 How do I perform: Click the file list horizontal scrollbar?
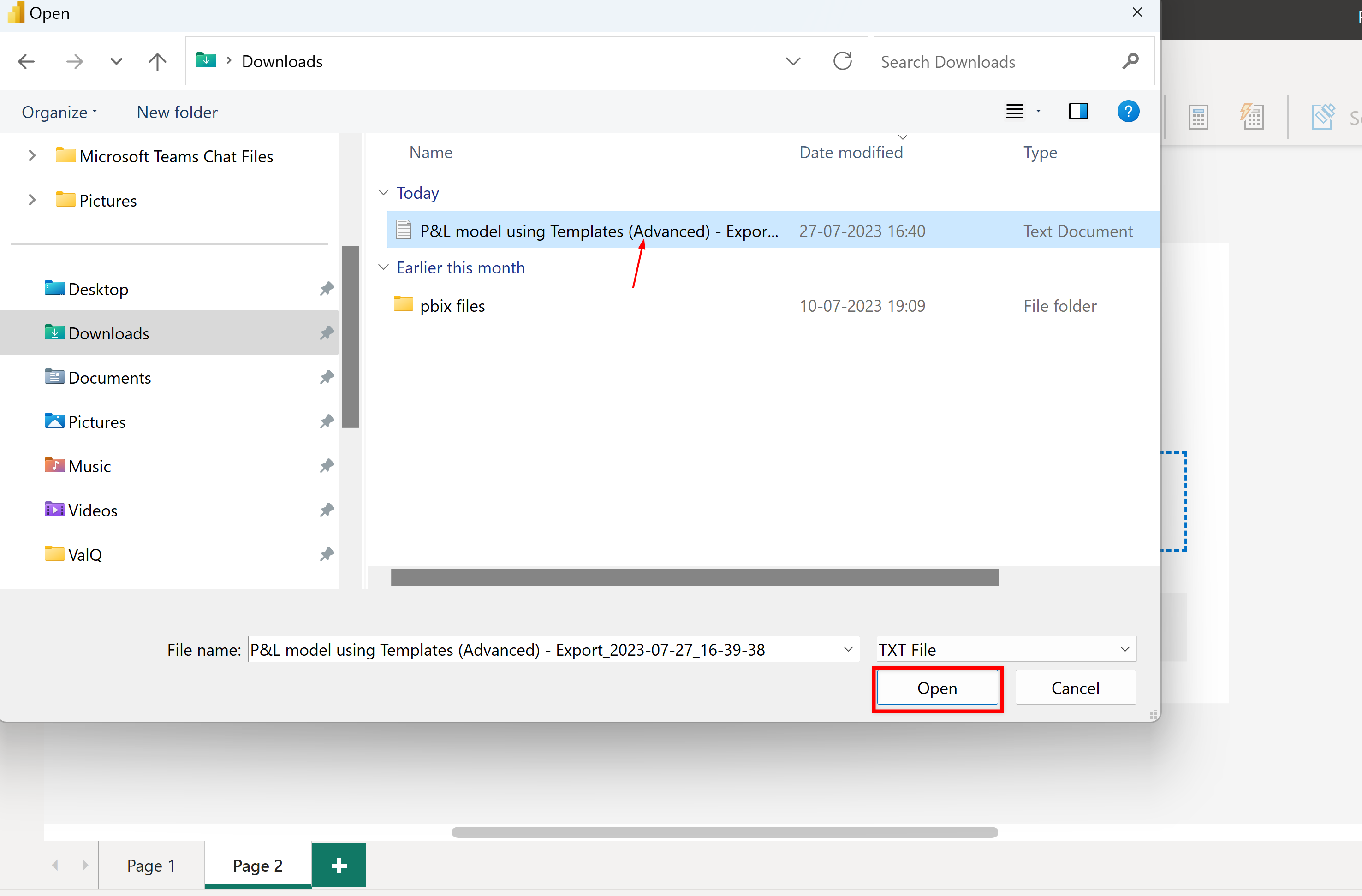[x=694, y=577]
